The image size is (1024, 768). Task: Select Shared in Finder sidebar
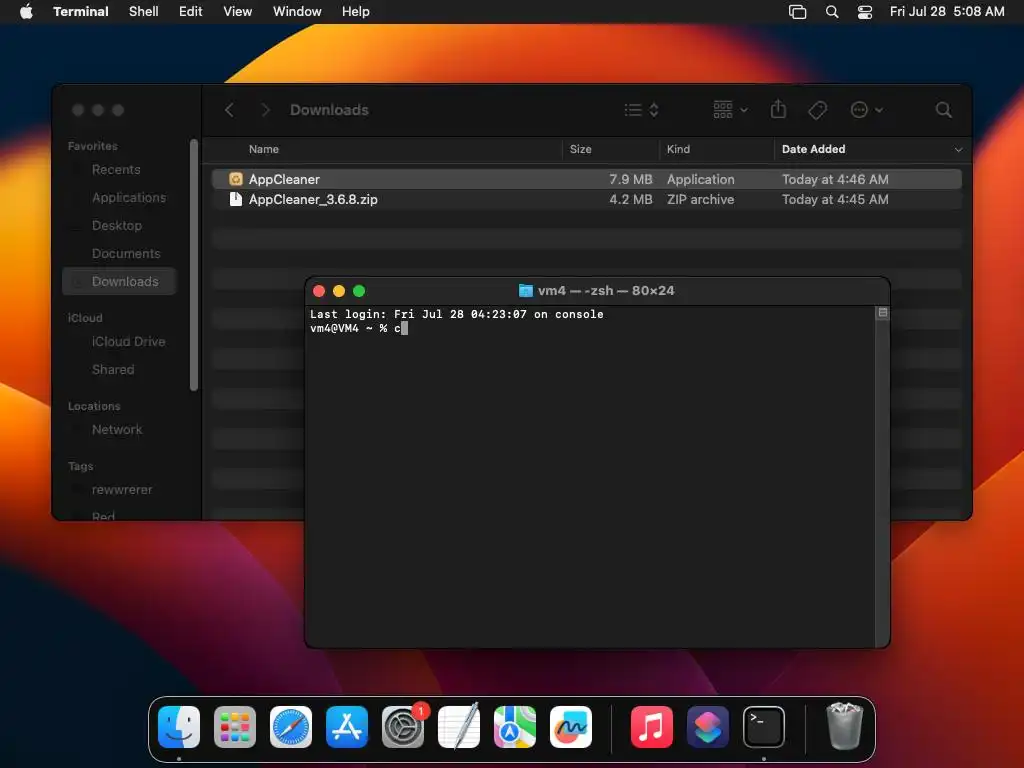pyautogui.click(x=120, y=370)
